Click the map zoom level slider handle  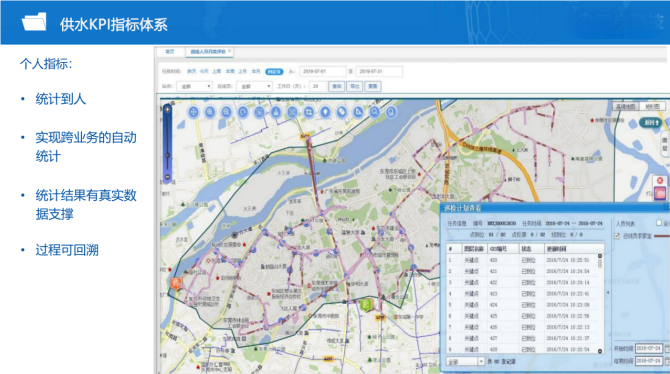click(168, 155)
